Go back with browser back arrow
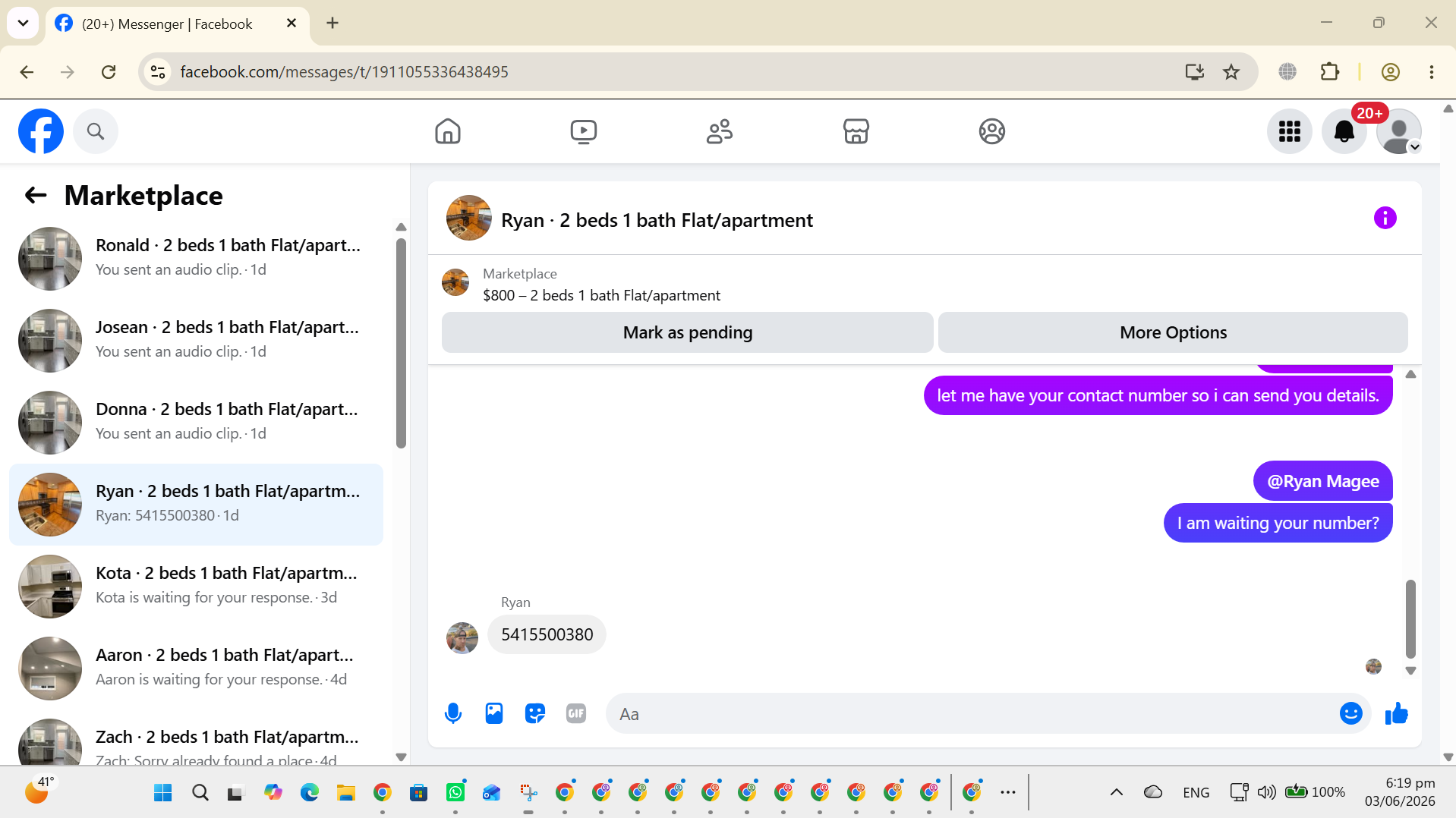Viewport: 1456px width, 818px height. (x=27, y=72)
